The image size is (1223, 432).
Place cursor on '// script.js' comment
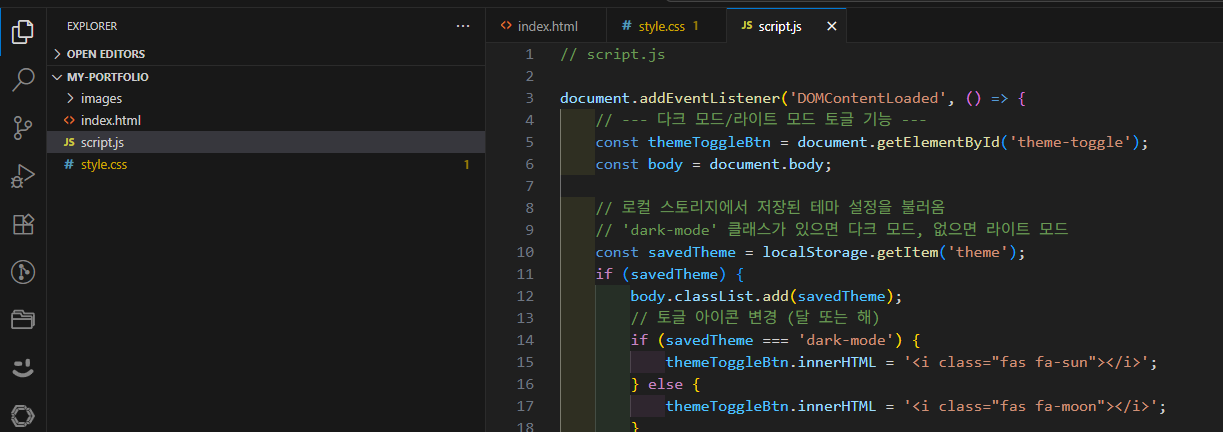pos(612,54)
